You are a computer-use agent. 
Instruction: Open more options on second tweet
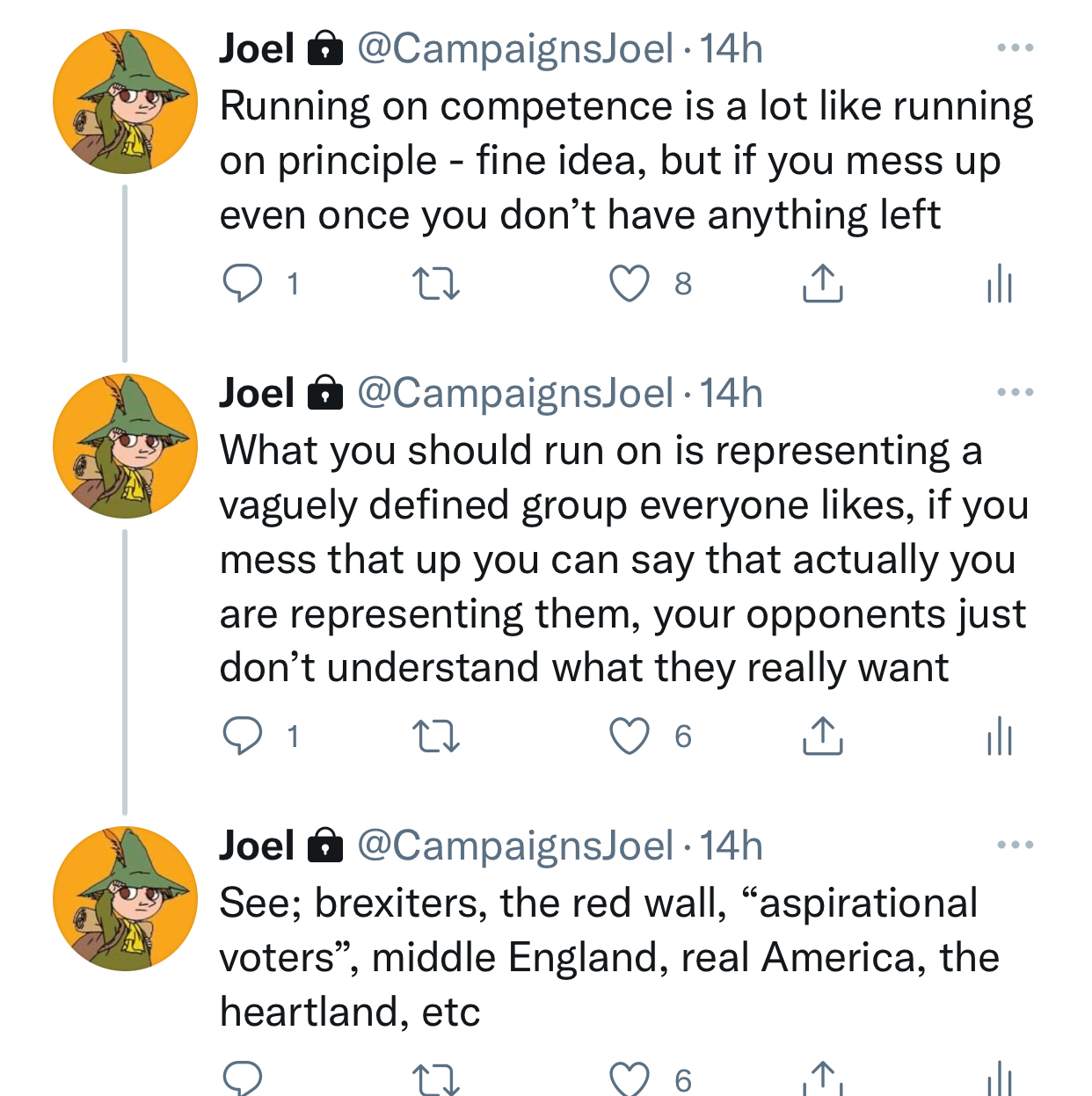(1015, 392)
